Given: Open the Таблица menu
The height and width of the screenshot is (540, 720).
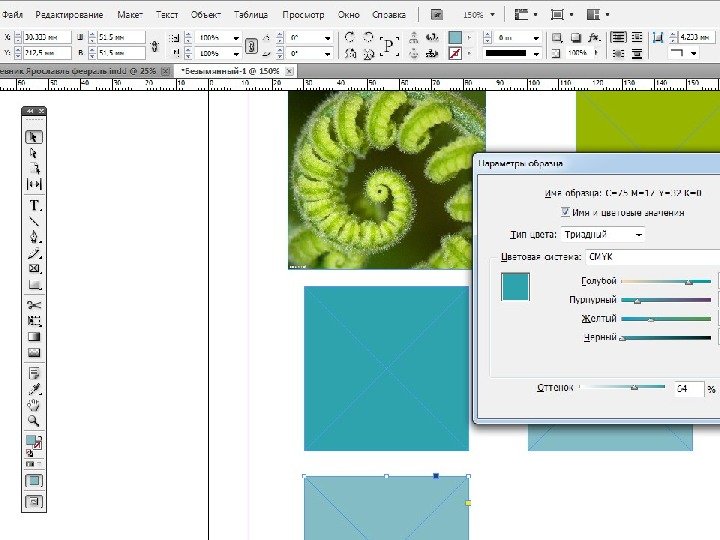Looking at the screenshot, I should (251, 15).
